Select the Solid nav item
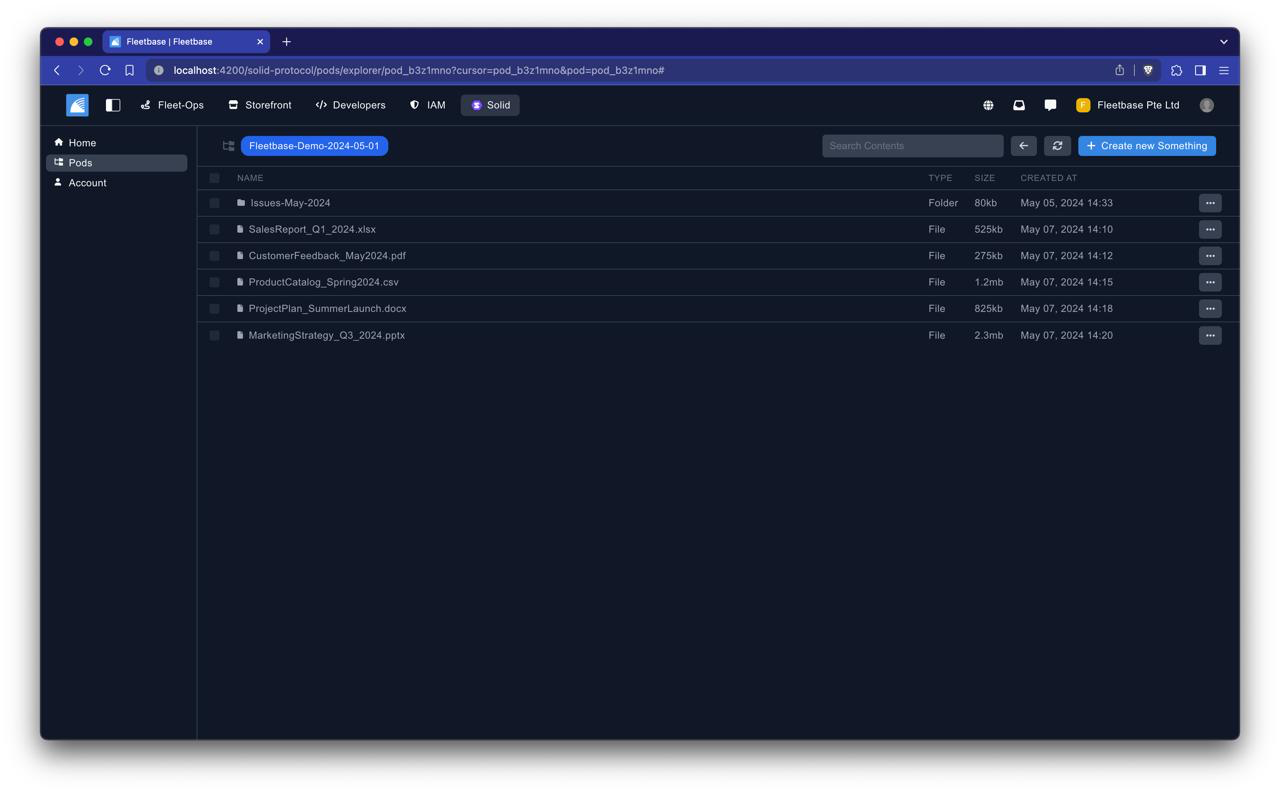The image size is (1280, 793). 490,105
